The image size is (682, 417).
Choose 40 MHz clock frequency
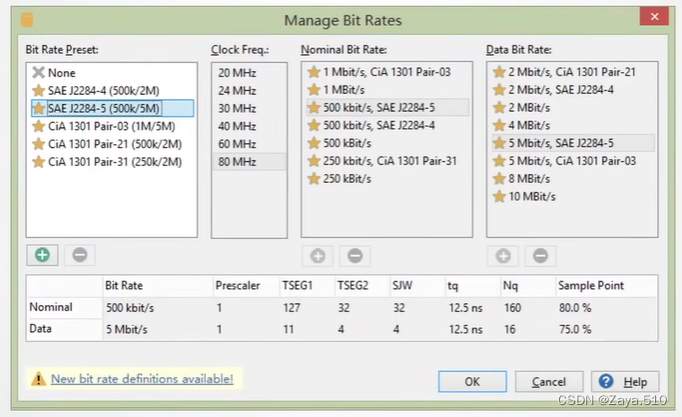tap(249, 126)
